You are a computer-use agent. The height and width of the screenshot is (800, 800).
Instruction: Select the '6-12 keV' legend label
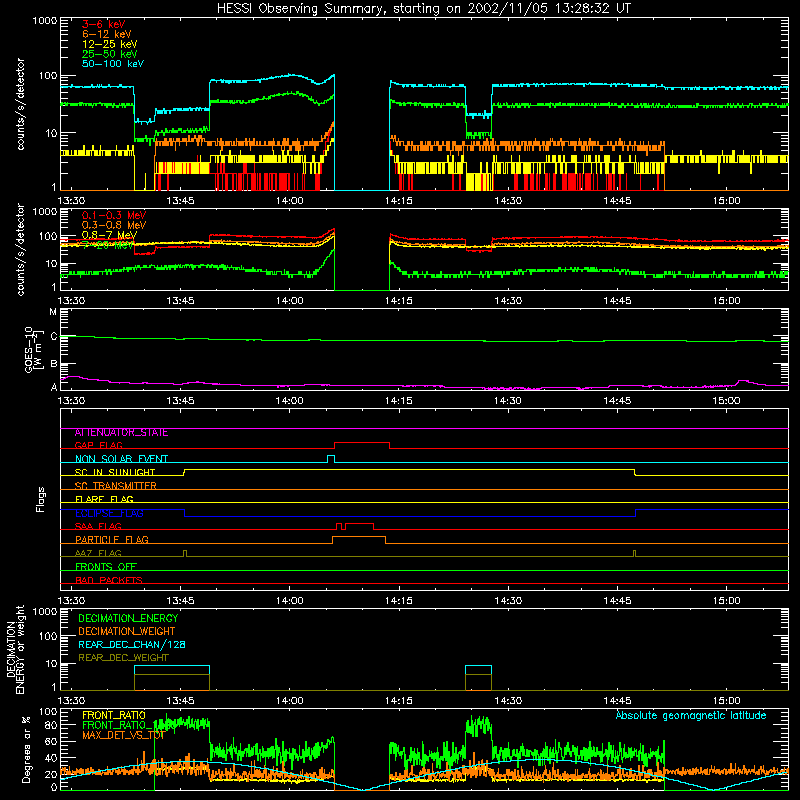107,34
